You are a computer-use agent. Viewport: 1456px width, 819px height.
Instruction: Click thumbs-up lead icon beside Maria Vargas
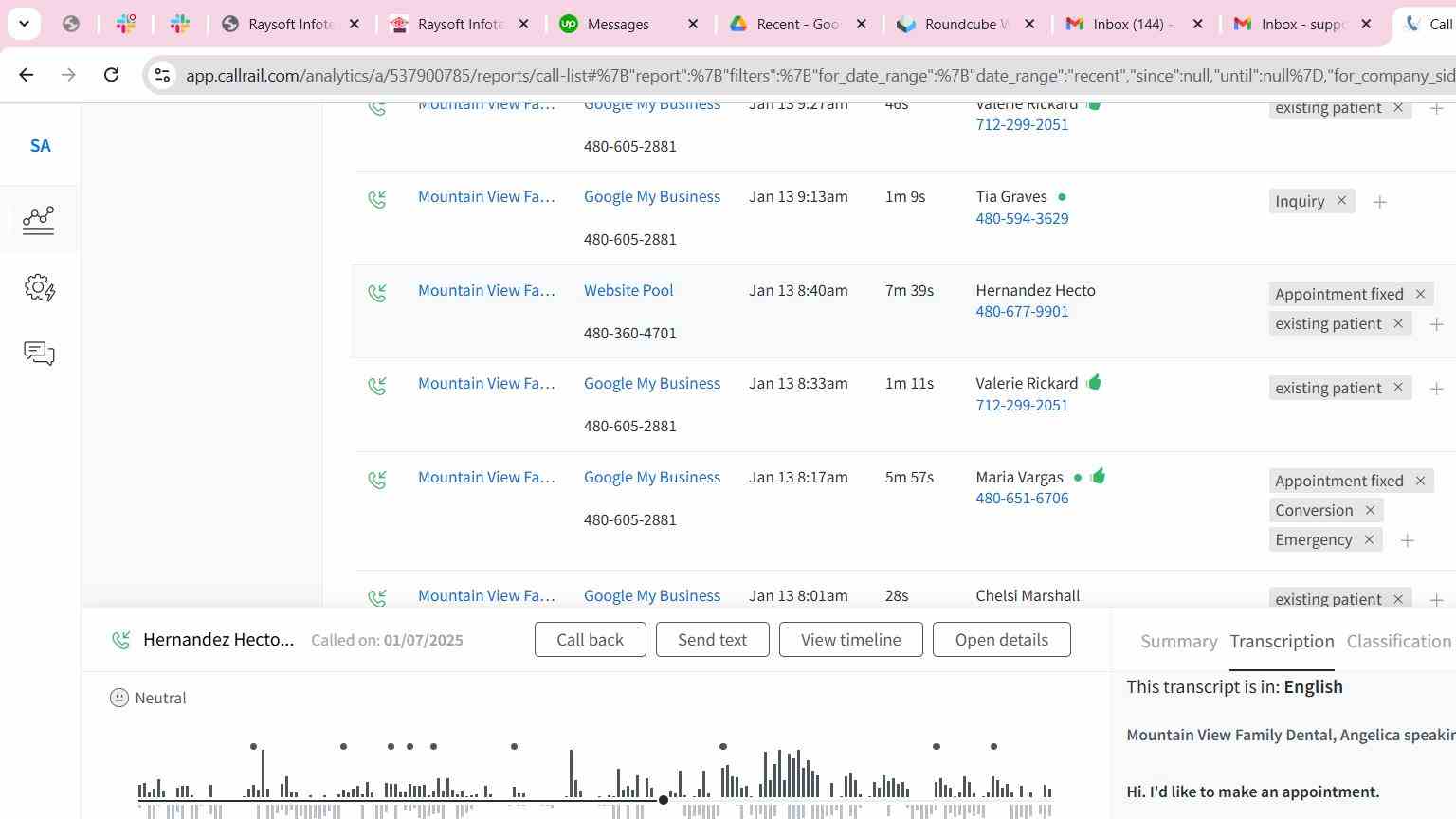pyautogui.click(x=1098, y=477)
